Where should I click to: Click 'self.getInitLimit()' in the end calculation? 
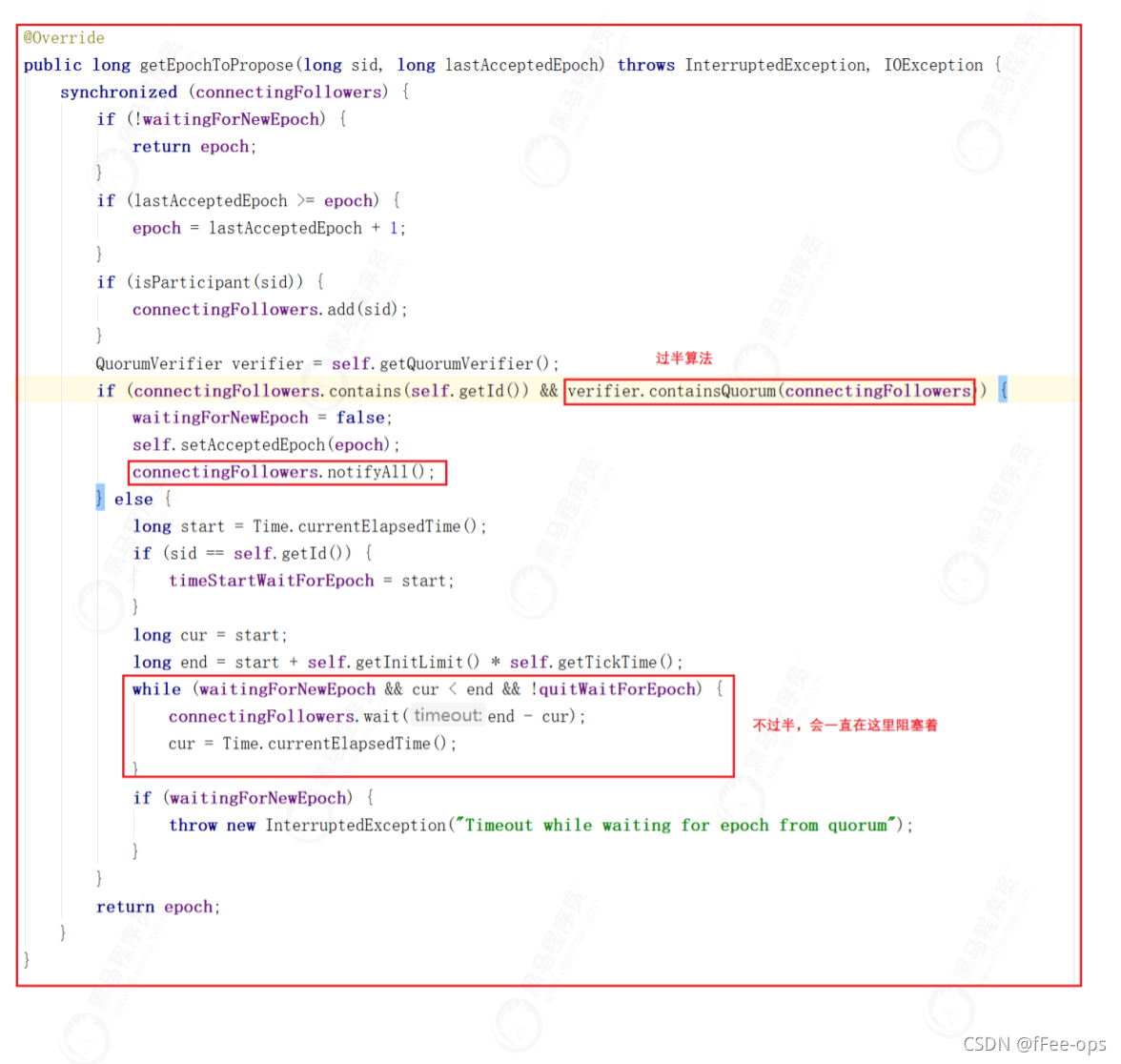[394, 662]
